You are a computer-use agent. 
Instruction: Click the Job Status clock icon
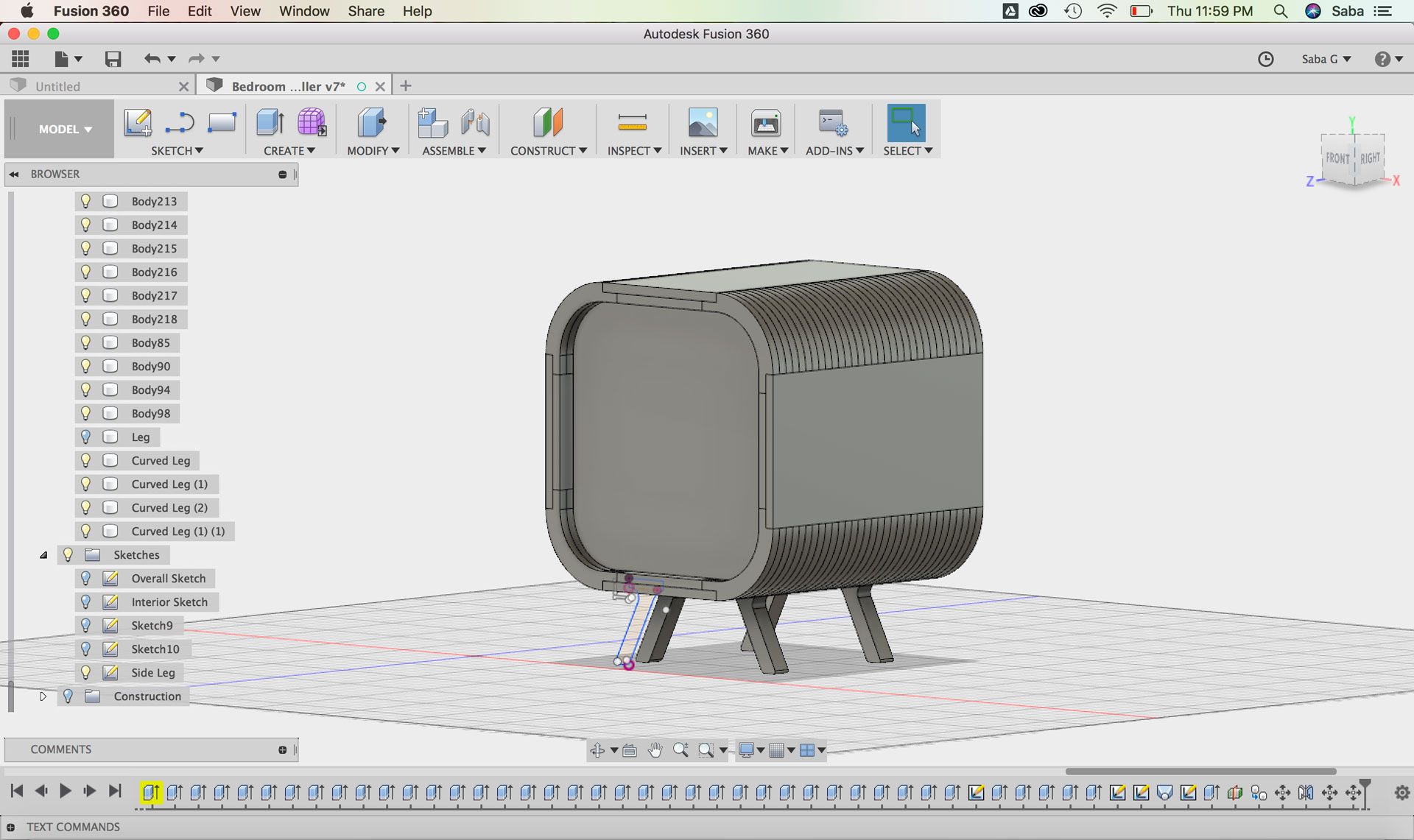[x=1265, y=59]
